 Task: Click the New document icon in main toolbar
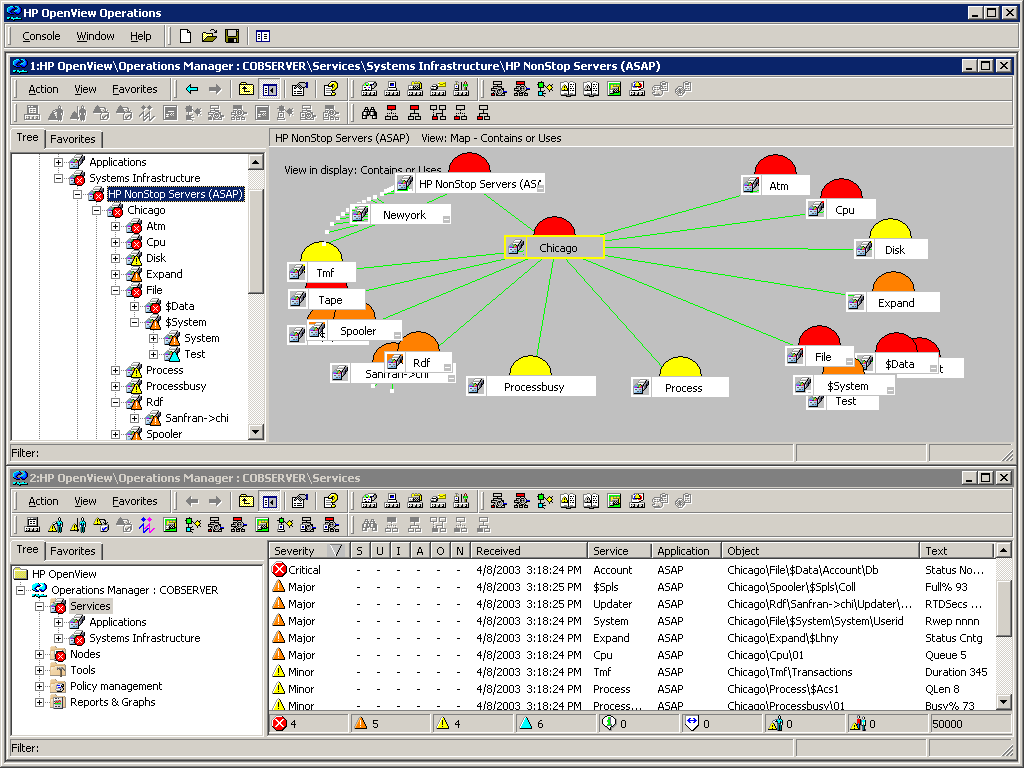coord(185,37)
